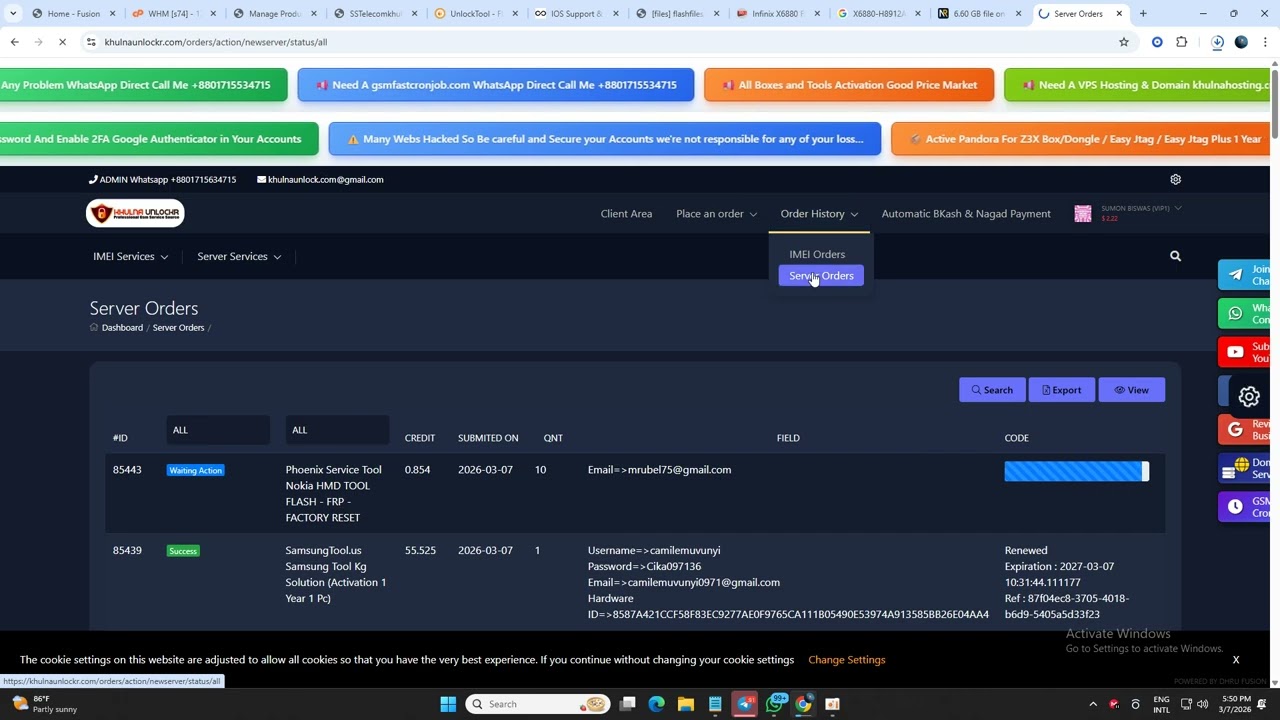
Task: Open the status ALL filter dropdown
Action: (x=218, y=430)
